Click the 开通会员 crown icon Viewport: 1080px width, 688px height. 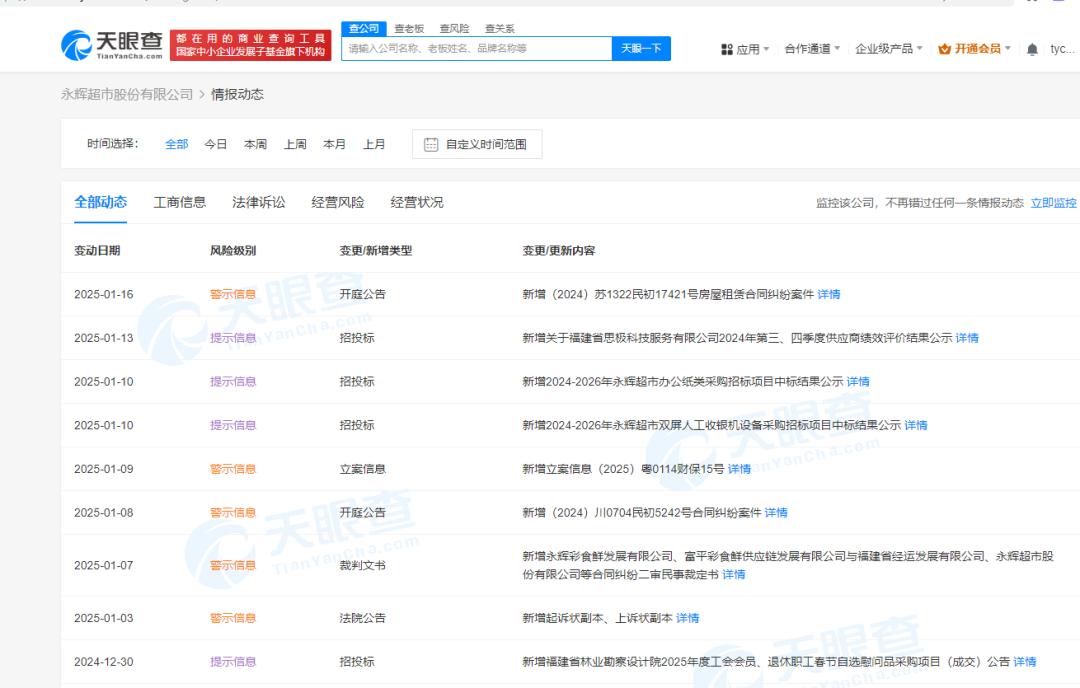tap(944, 49)
